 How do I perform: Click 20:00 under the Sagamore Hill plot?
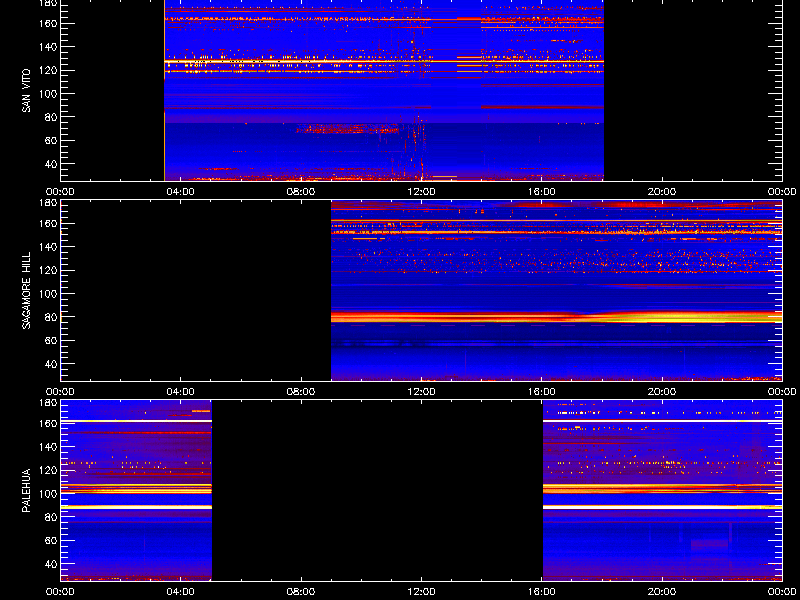click(x=662, y=392)
